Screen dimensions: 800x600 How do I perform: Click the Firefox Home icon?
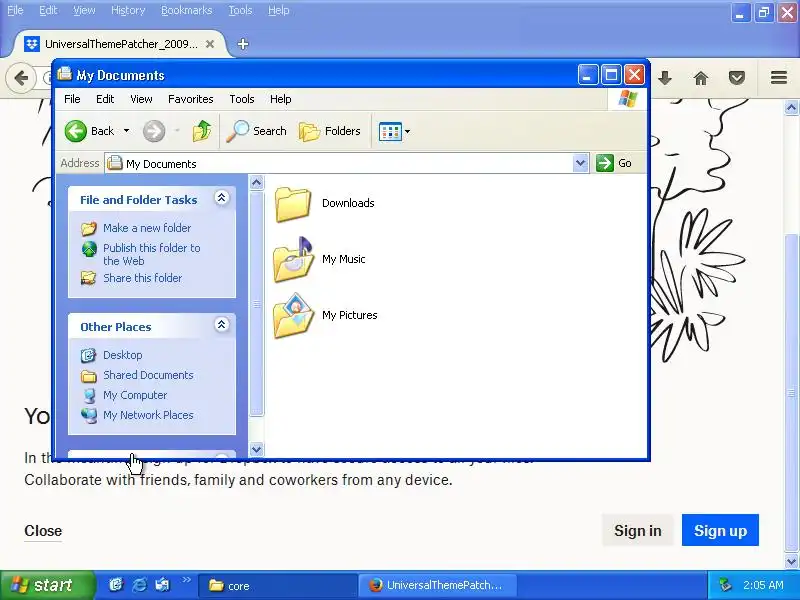tap(701, 78)
